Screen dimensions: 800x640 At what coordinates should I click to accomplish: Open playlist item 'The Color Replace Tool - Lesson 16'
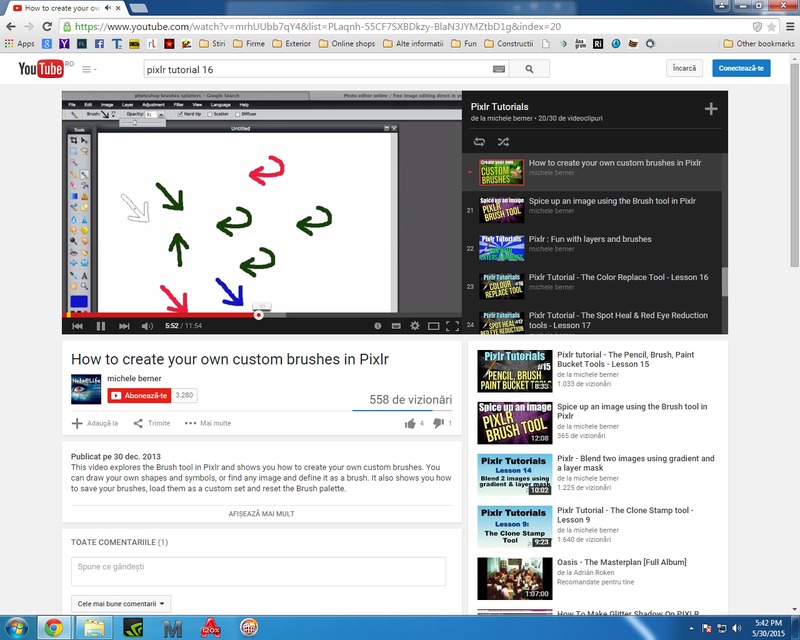tap(591, 286)
